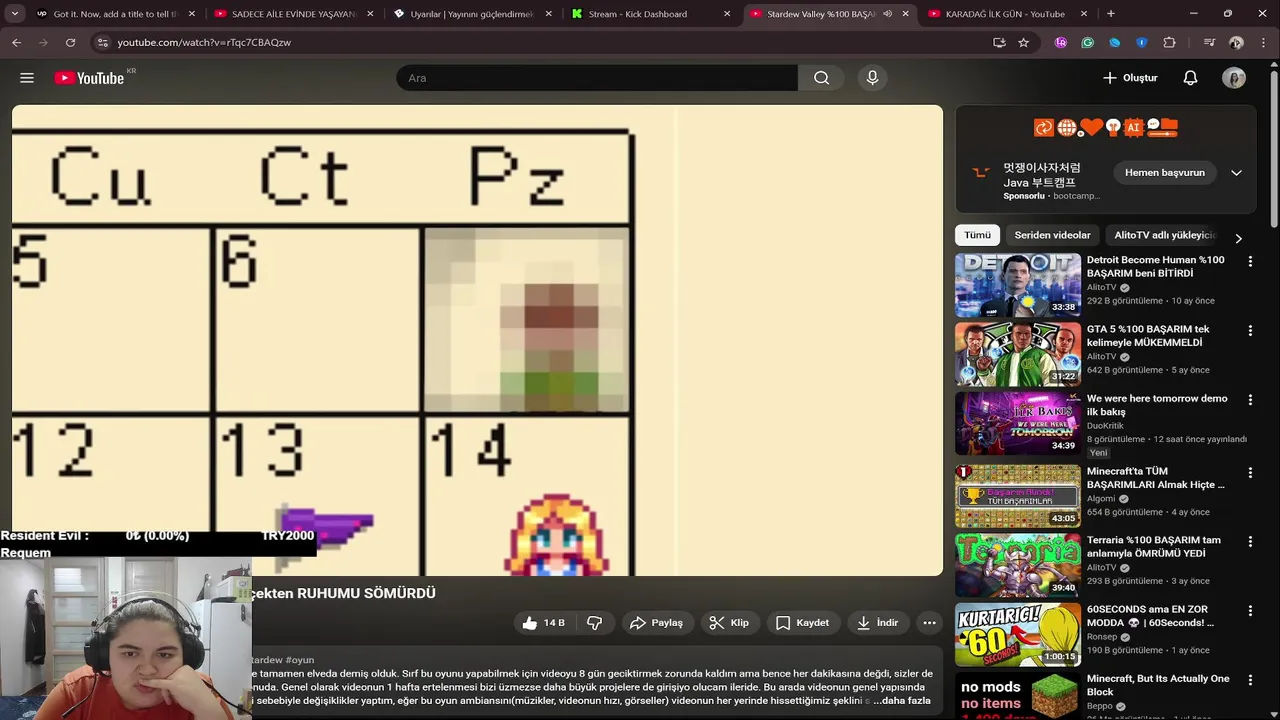
Task: Like the video with the thumbs-up button
Action: coord(543,623)
